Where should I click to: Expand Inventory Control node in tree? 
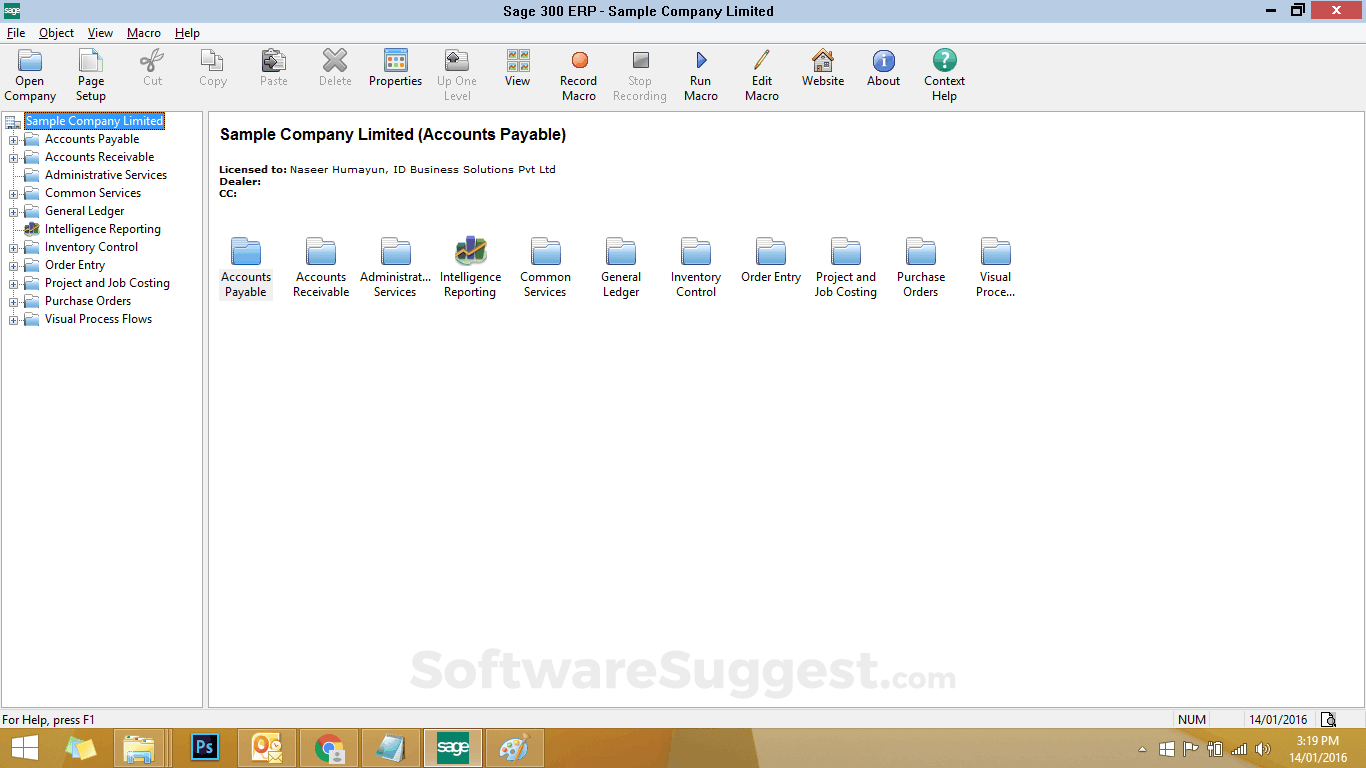(14, 247)
